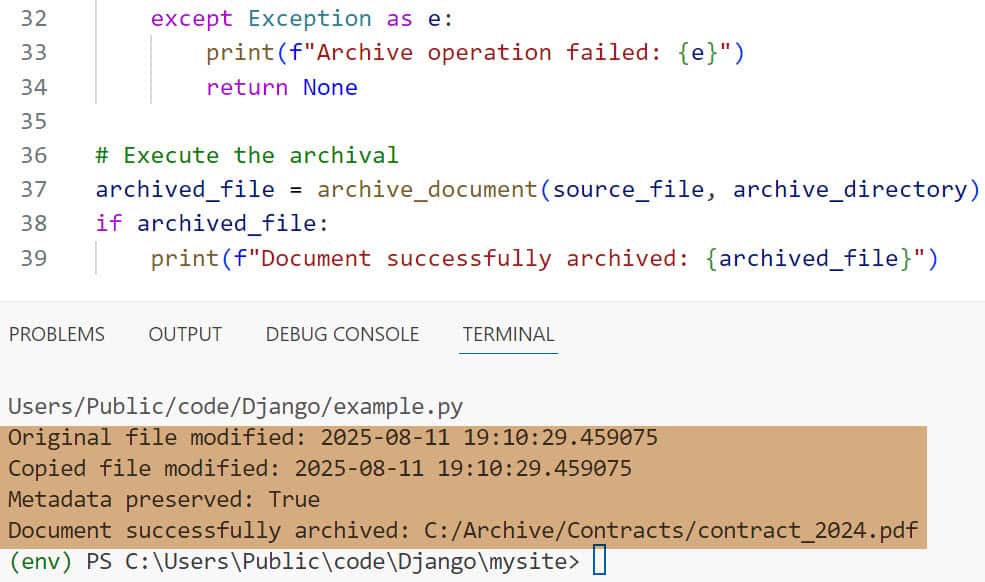The height and width of the screenshot is (582, 985).
Task: Click the example.py path in terminal
Action: [235, 407]
